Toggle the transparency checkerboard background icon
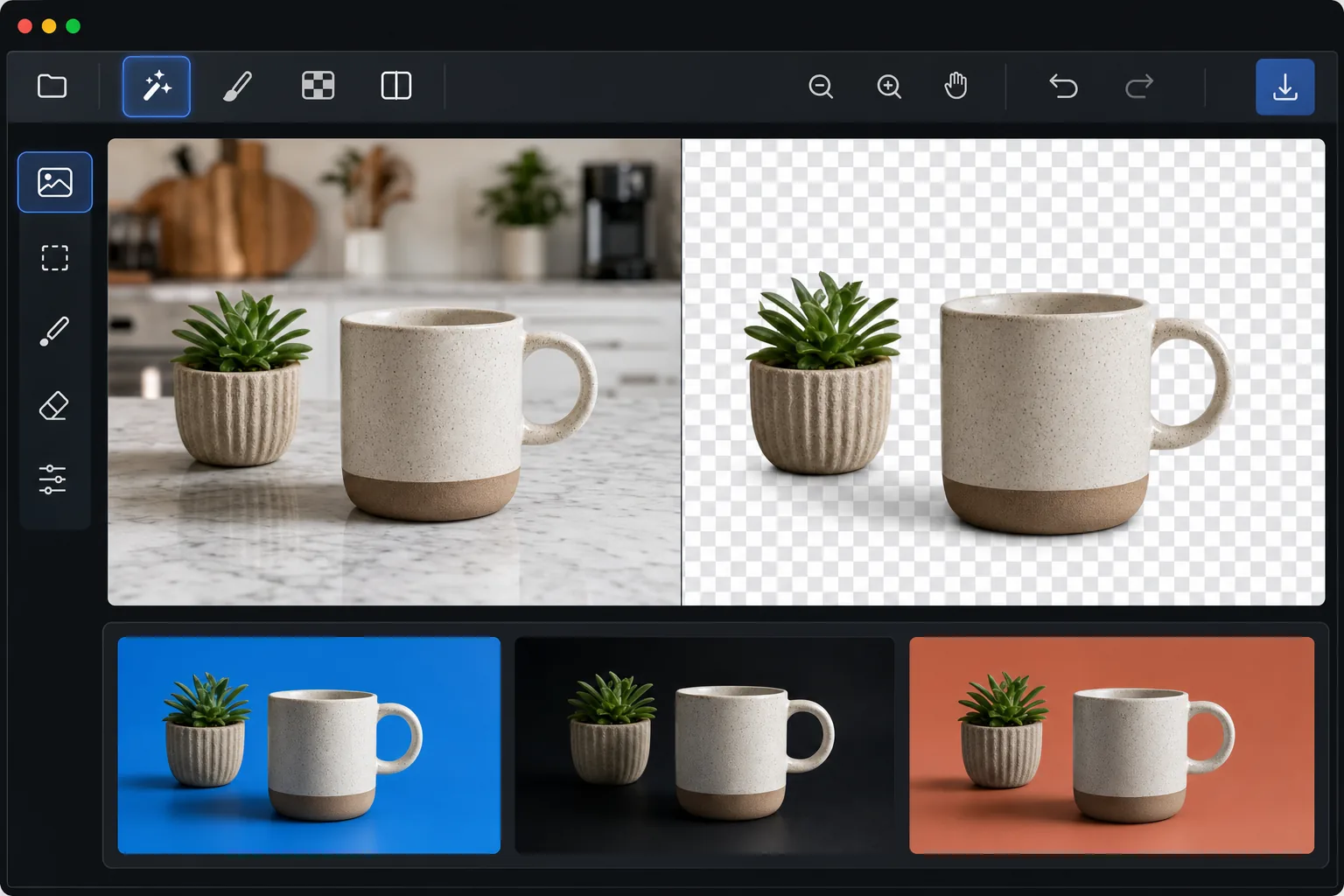The height and width of the screenshot is (896, 1344). click(318, 86)
